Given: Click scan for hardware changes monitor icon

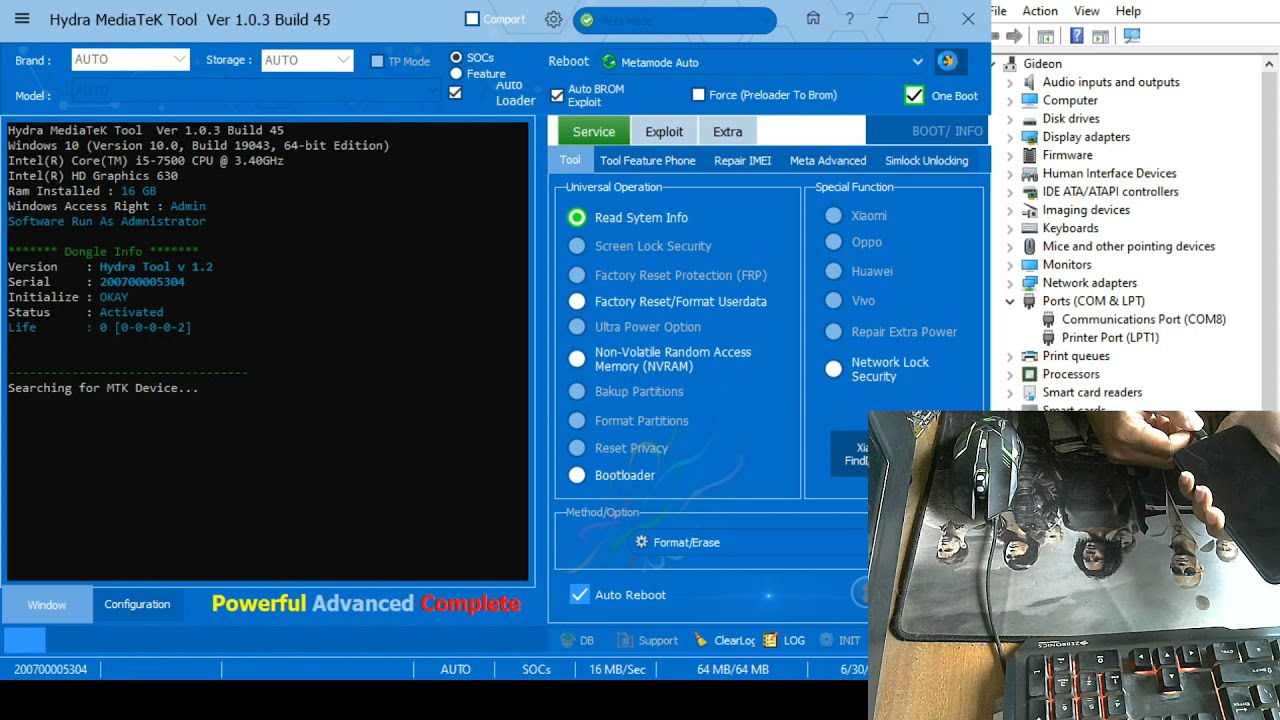Looking at the screenshot, I should [1132, 36].
